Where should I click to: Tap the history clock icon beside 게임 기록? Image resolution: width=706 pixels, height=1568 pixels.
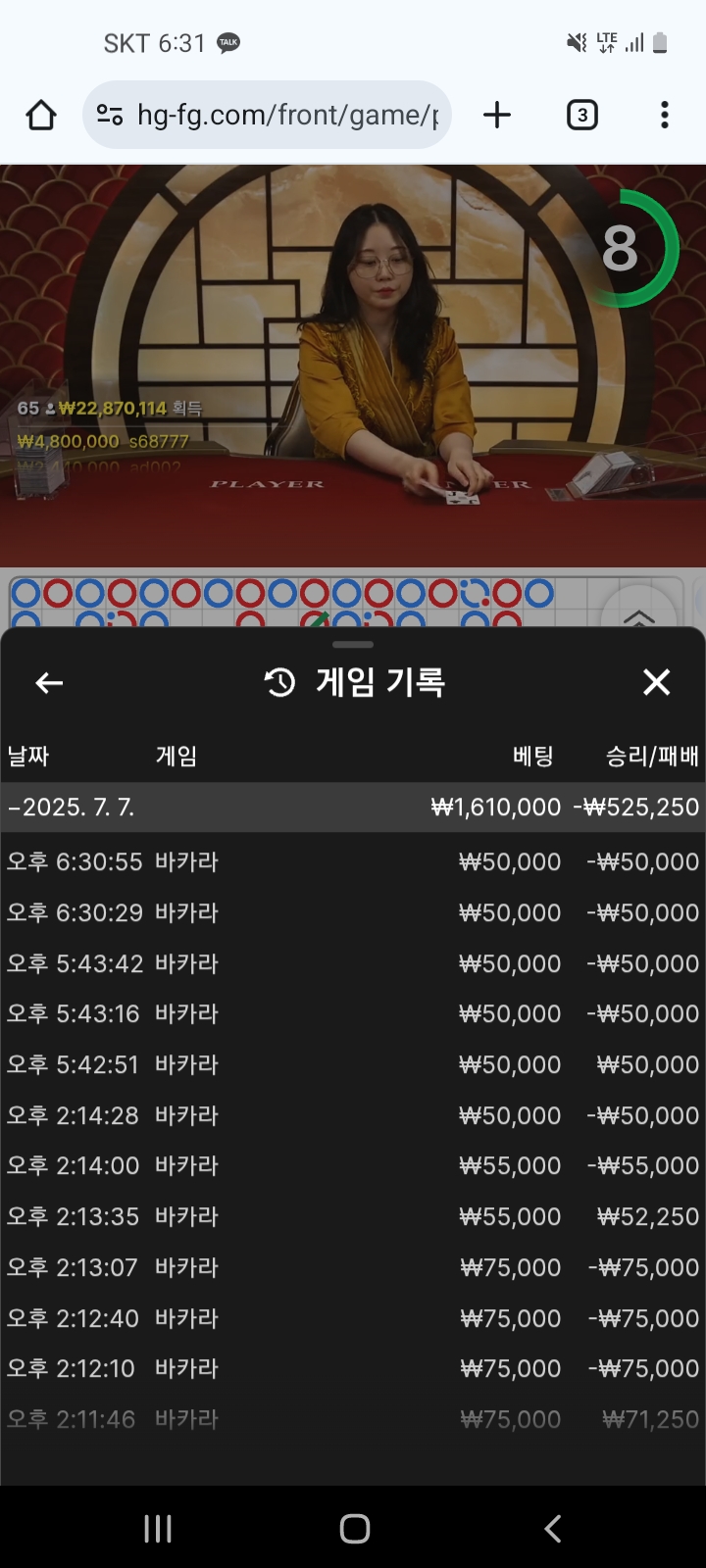click(x=279, y=682)
